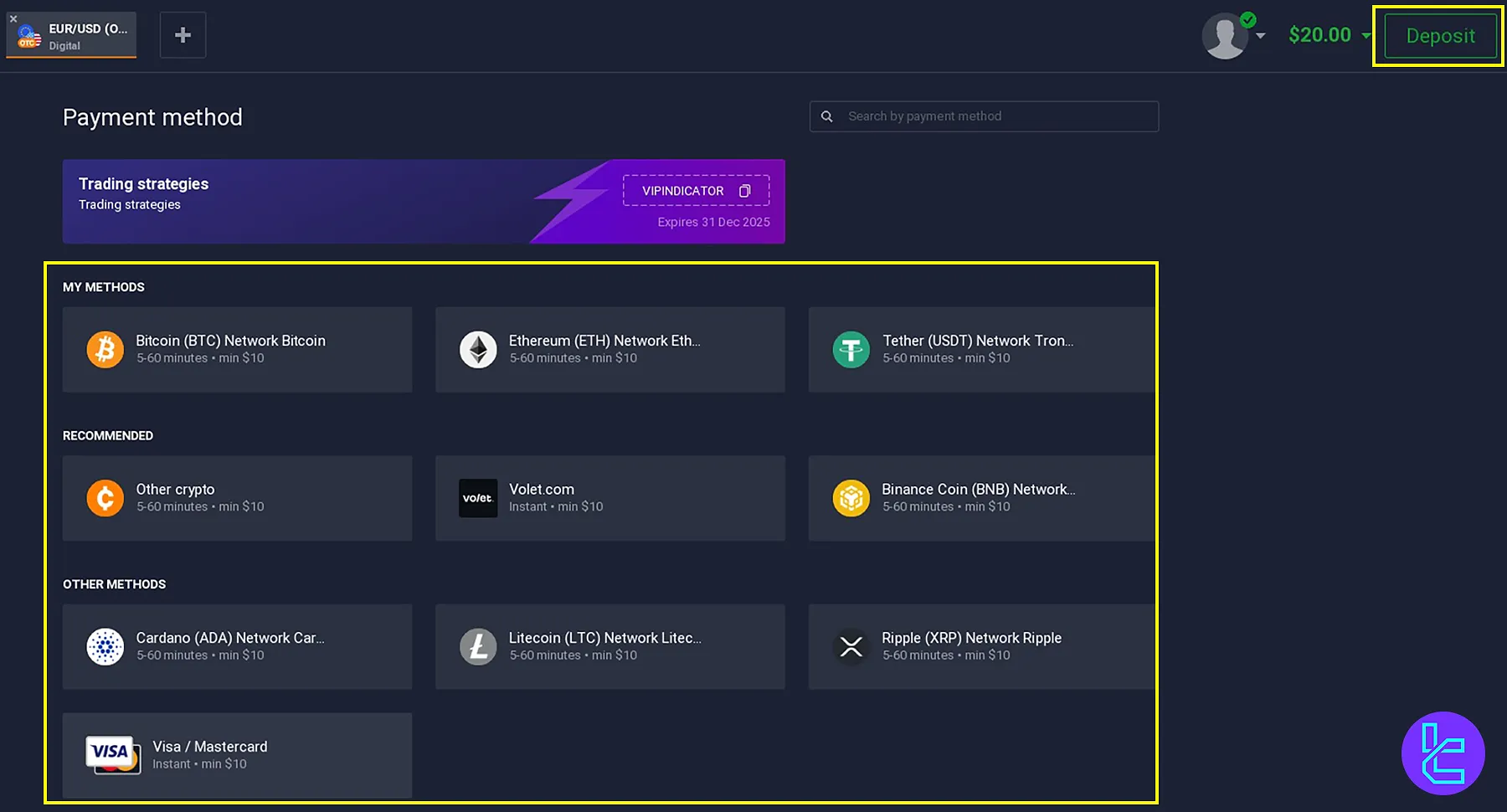Viewport: 1507px width, 812px height.
Task: Click the OTHER METHODS heading
Action: point(115,584)
